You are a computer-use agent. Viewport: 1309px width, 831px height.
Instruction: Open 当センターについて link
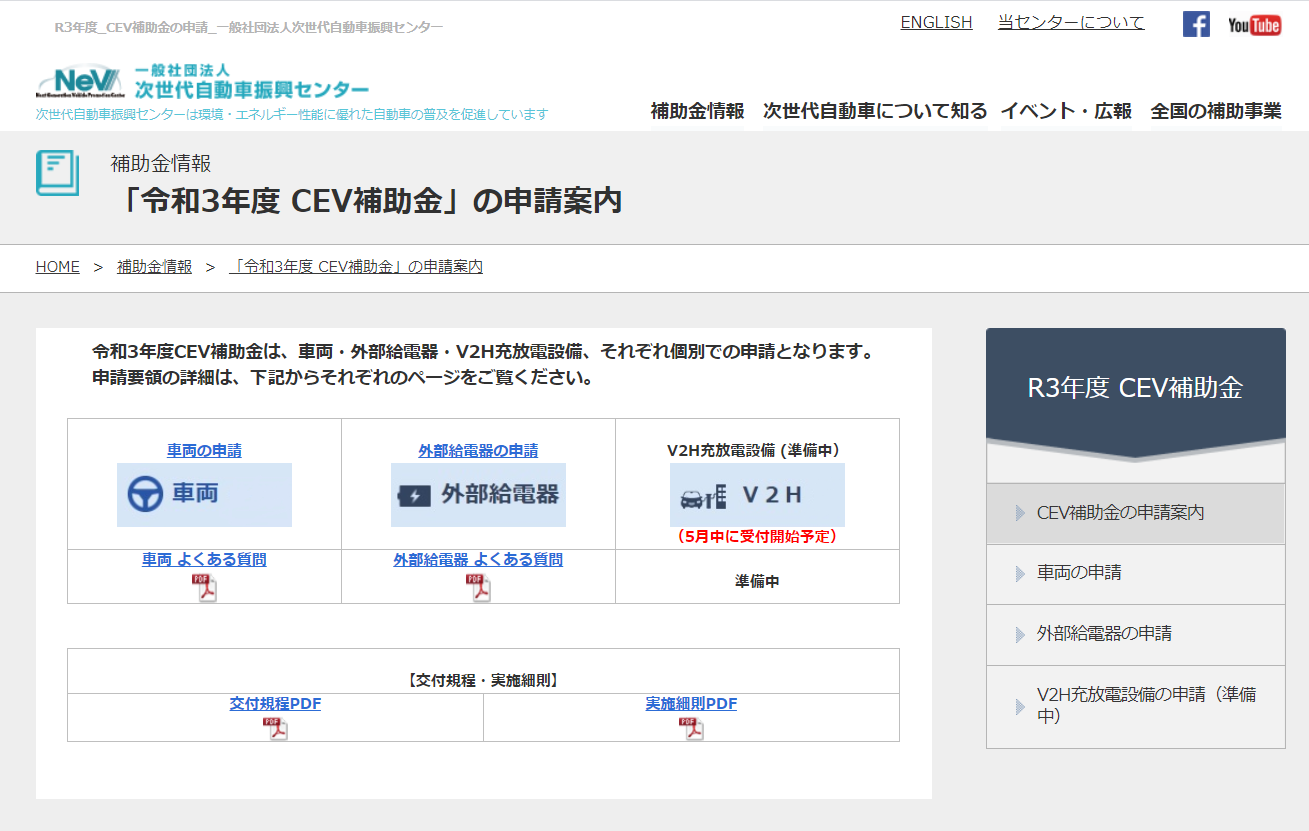(x=1071, y=22)
